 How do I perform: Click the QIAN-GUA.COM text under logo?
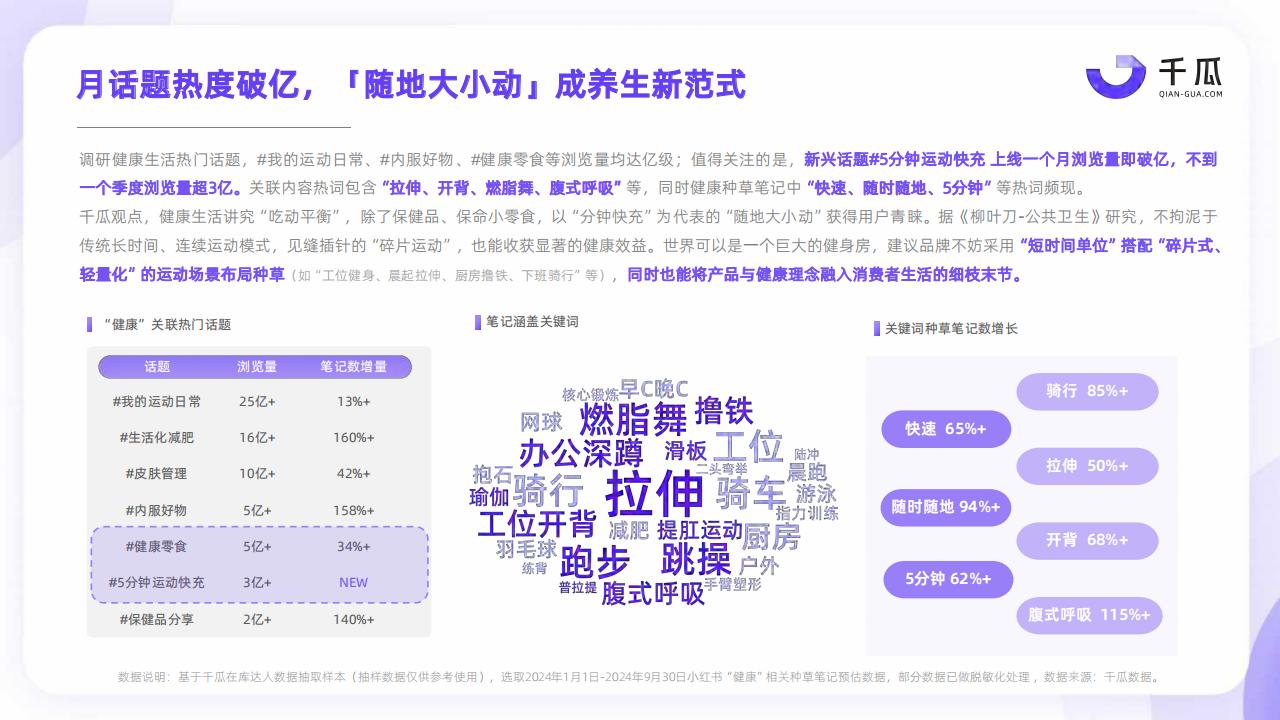coord(1190,94)
